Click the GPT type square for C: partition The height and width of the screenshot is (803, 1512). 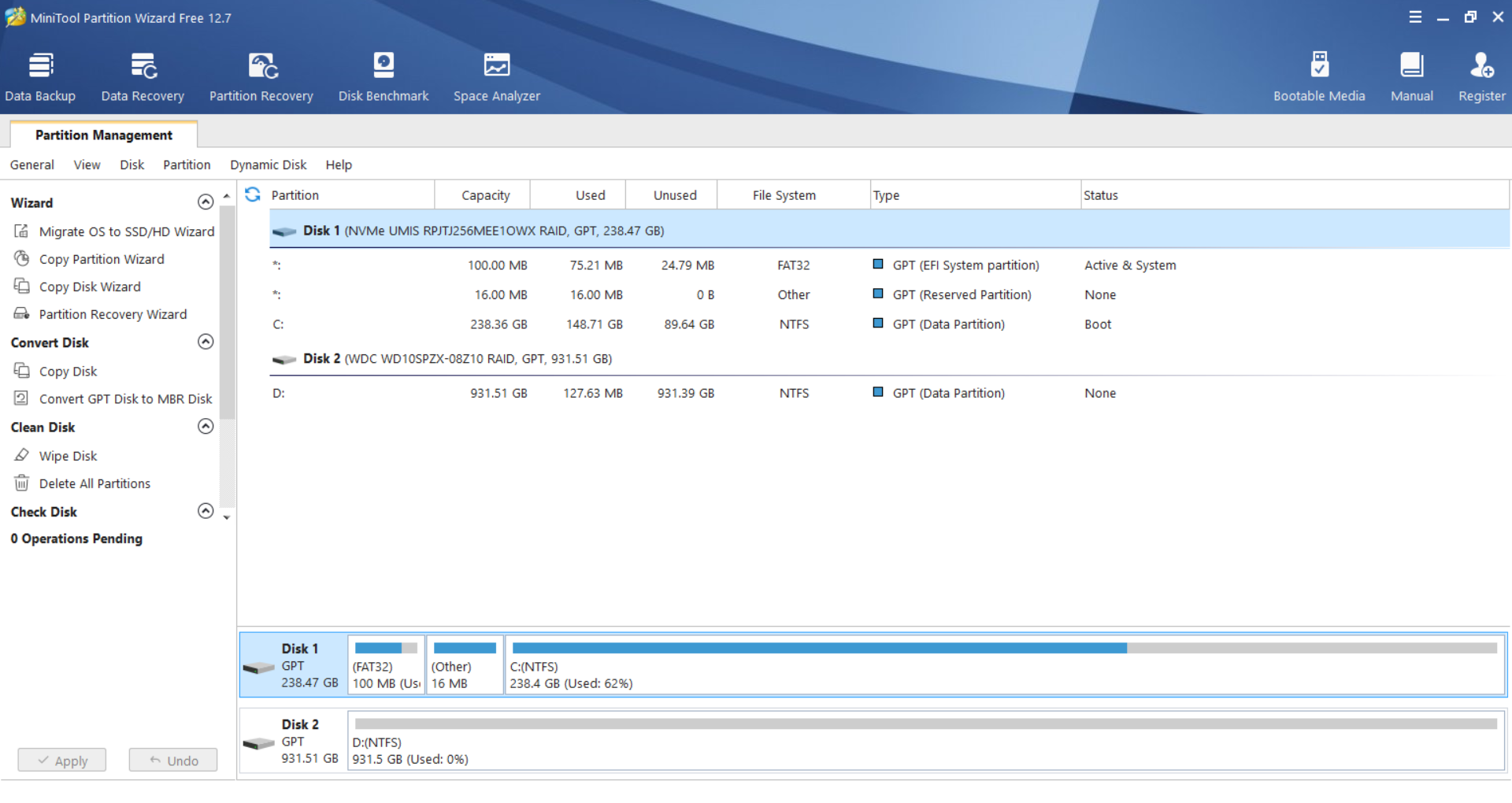[x=878, y=323]
